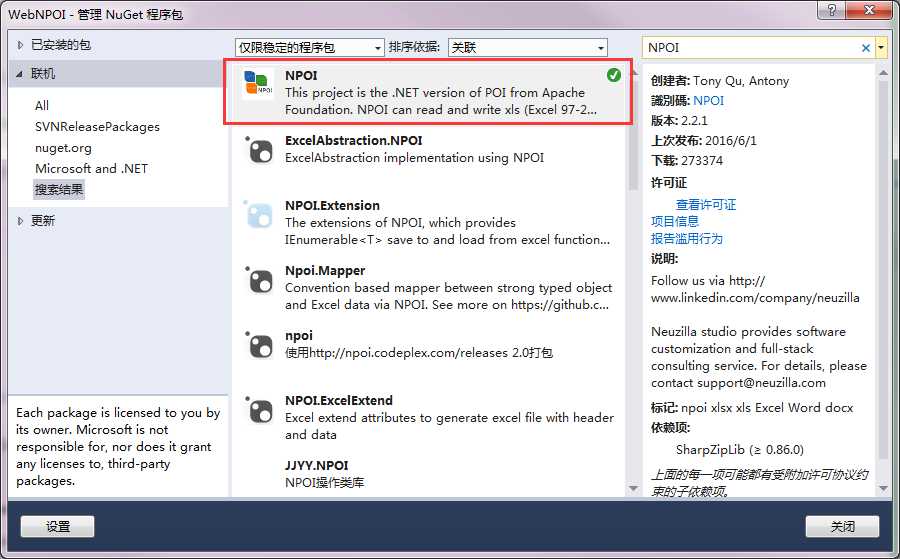This screenshot has height=559, width=900.
Task: Open the search box history dropdown arrow
Action: point(881,48)
